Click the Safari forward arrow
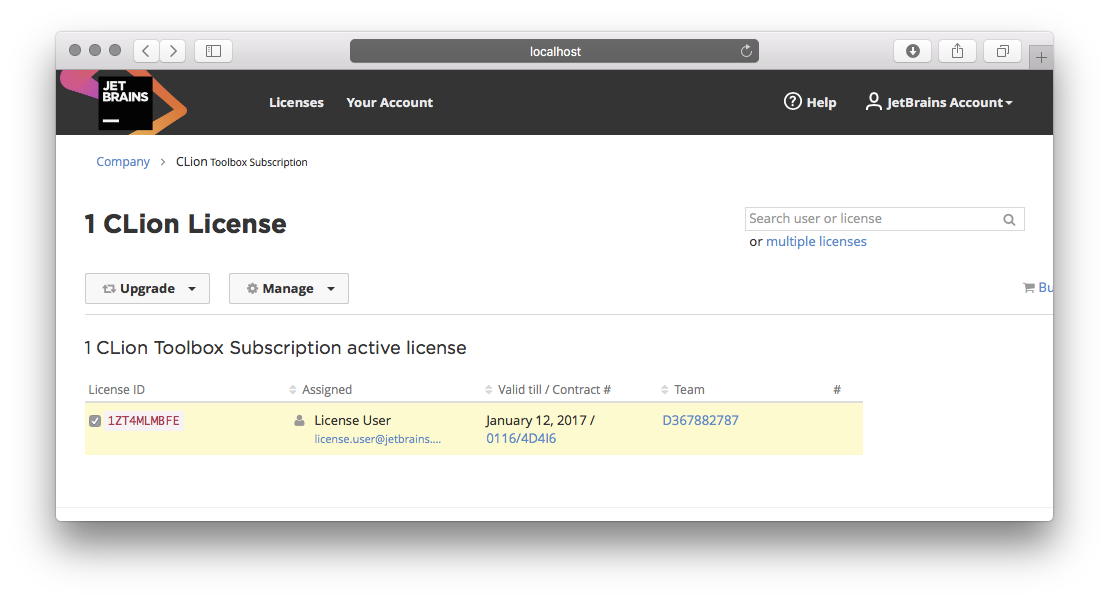 click(x=173, y=51)
